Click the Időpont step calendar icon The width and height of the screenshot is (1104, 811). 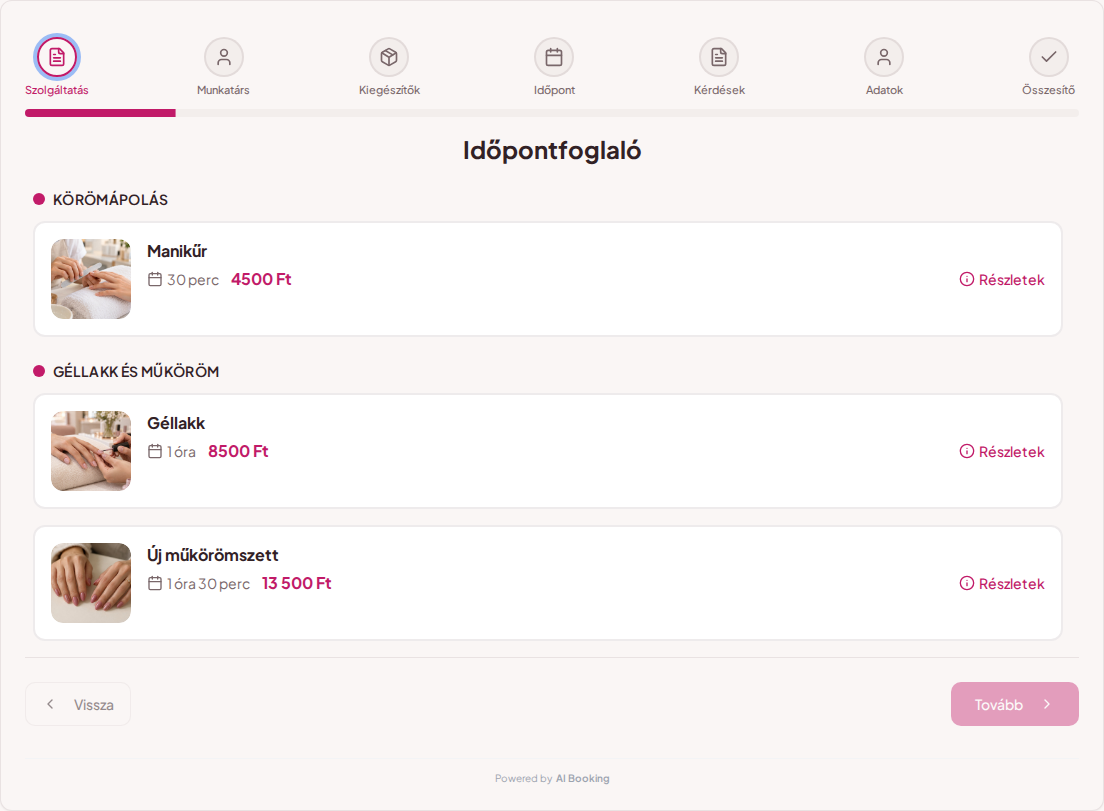pos(554,57)
